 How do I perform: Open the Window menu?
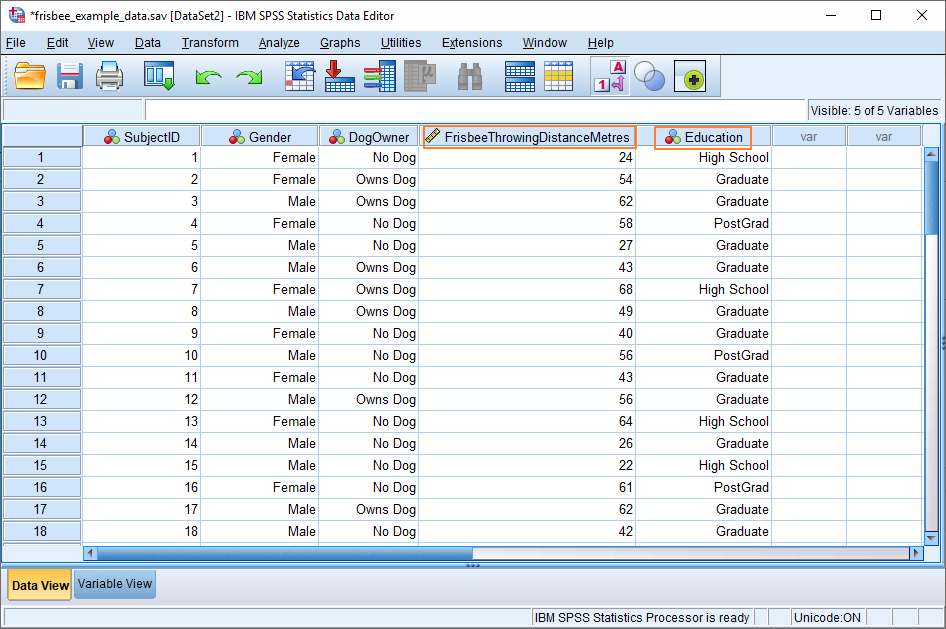coord(544,43)
